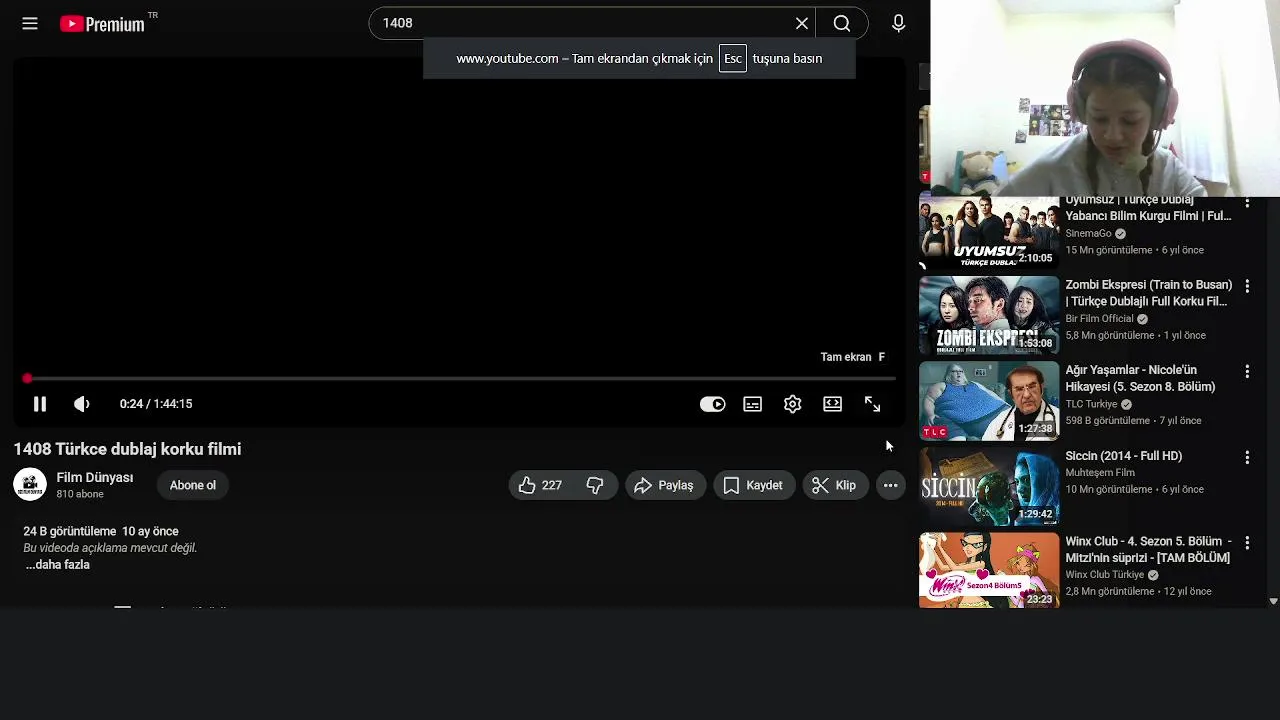Start voice search with microphone icon

coord(898,23)
